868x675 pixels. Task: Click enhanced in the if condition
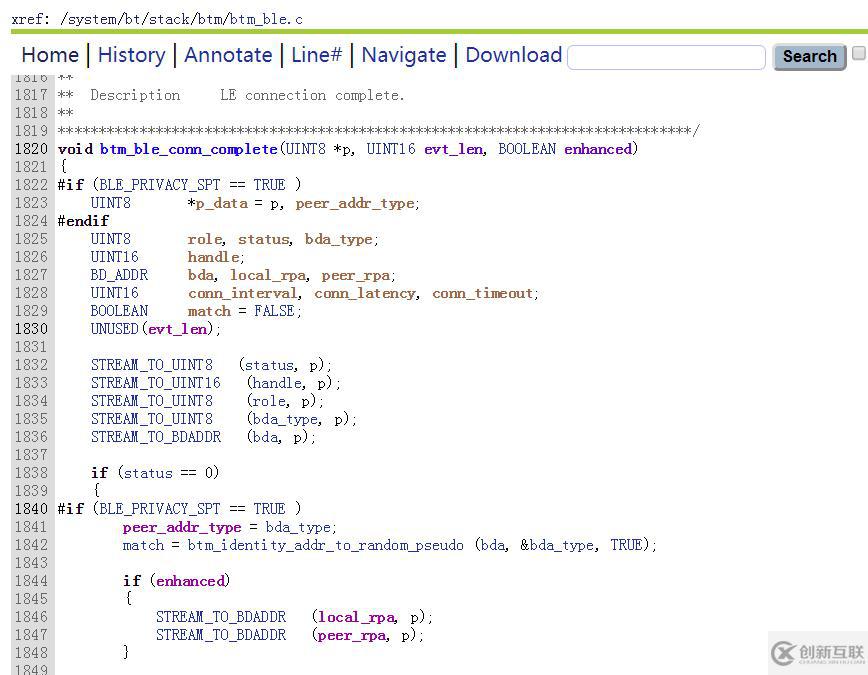[x=190, y=581]
